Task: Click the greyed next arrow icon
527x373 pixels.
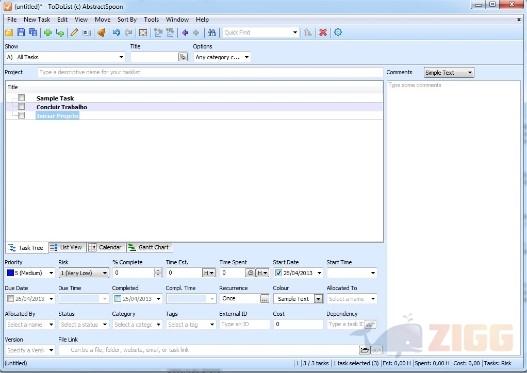Action: (x=196, y=33)
